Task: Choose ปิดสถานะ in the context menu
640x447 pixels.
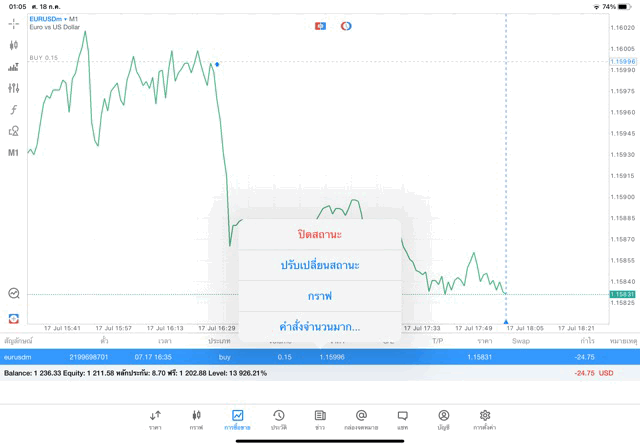Action: pos(320,234)
